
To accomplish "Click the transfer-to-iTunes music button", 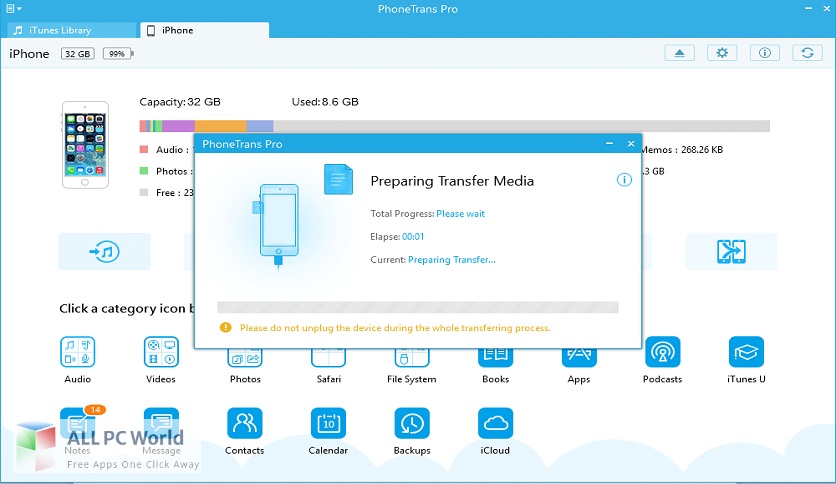I will pos(104,251).
